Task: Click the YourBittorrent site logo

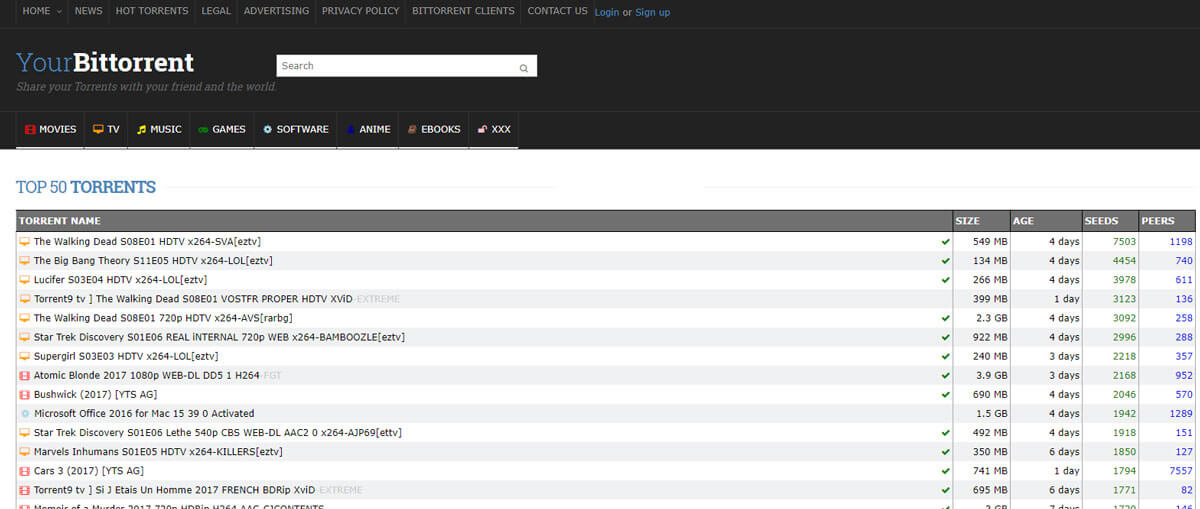Action: point(105,63)
